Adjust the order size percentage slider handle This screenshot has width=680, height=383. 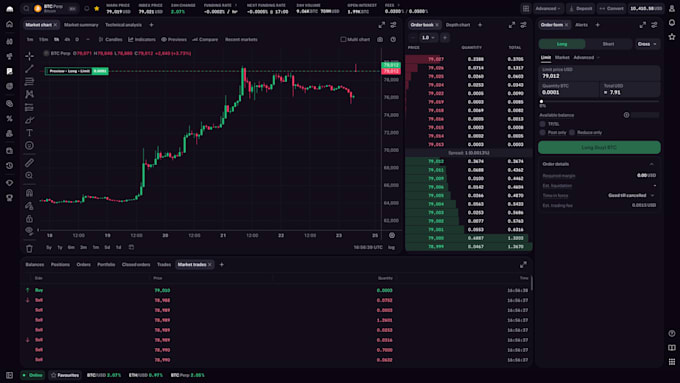541,101
